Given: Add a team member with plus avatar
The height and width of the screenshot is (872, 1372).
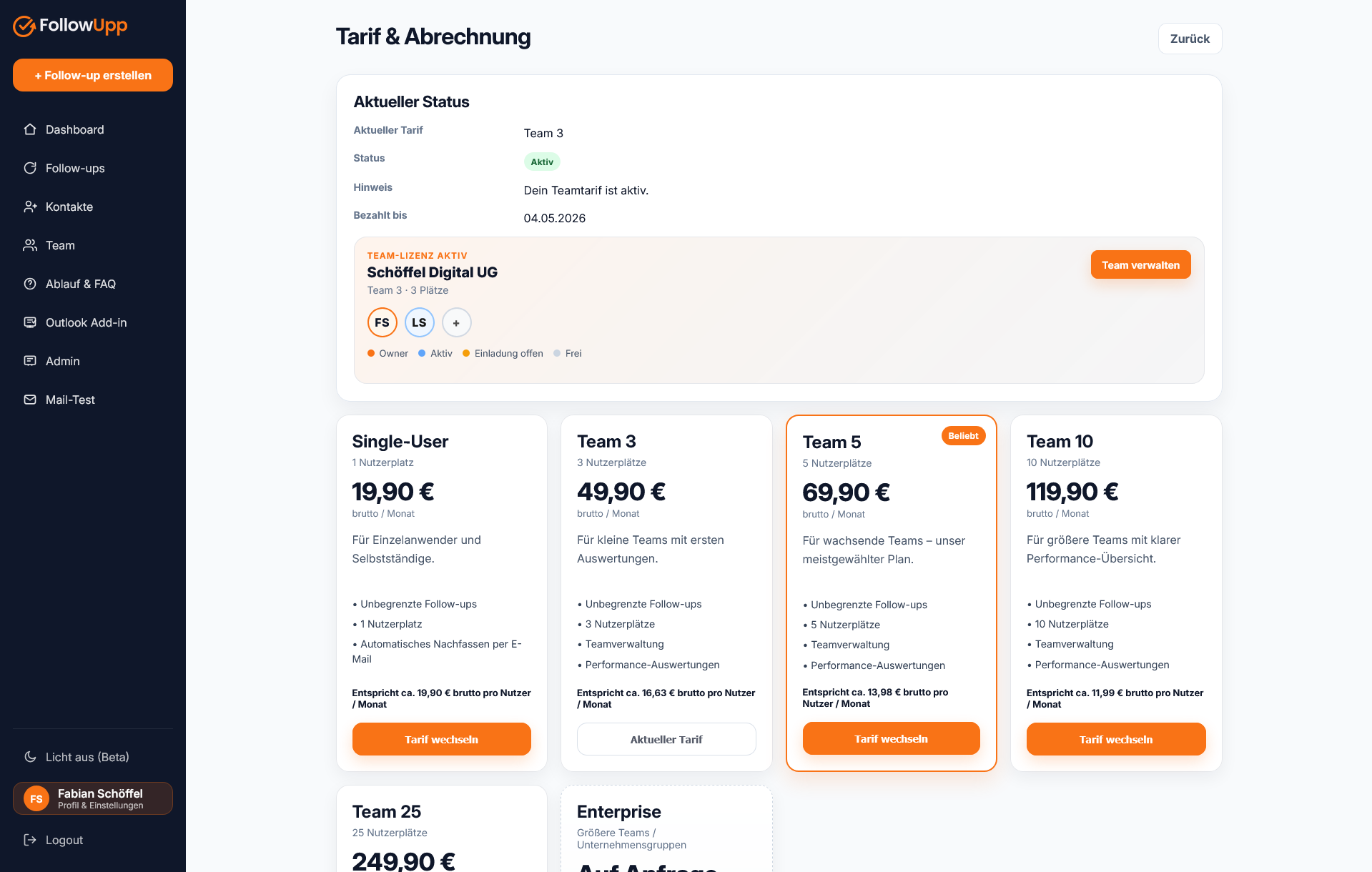Looking at the screenshot, I should click(x=457, y=322).
